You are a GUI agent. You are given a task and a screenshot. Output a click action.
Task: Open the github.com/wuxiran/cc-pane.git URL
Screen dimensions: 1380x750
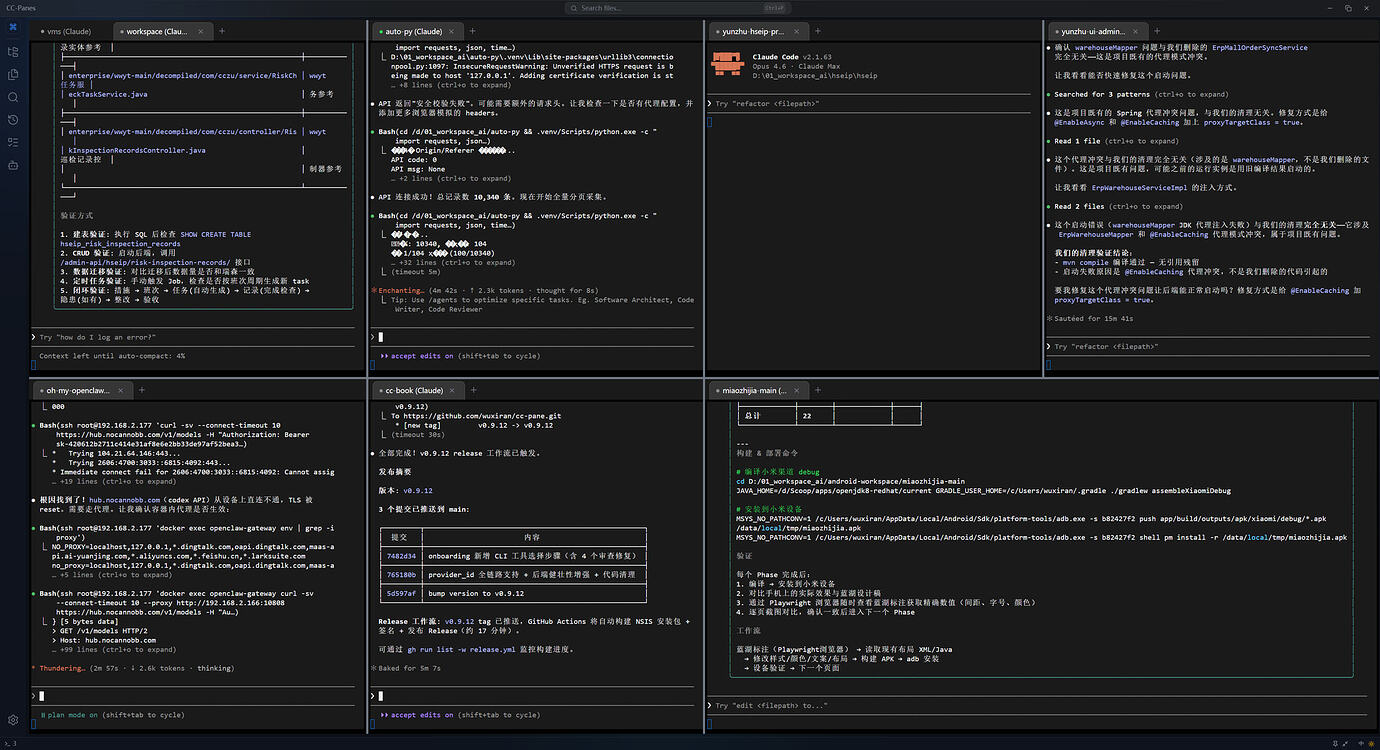pos(483,416)
